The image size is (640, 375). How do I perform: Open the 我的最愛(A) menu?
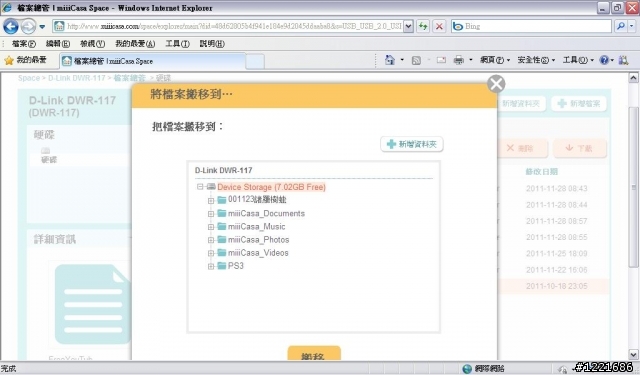pyautogui.click(x=135, y=44)
